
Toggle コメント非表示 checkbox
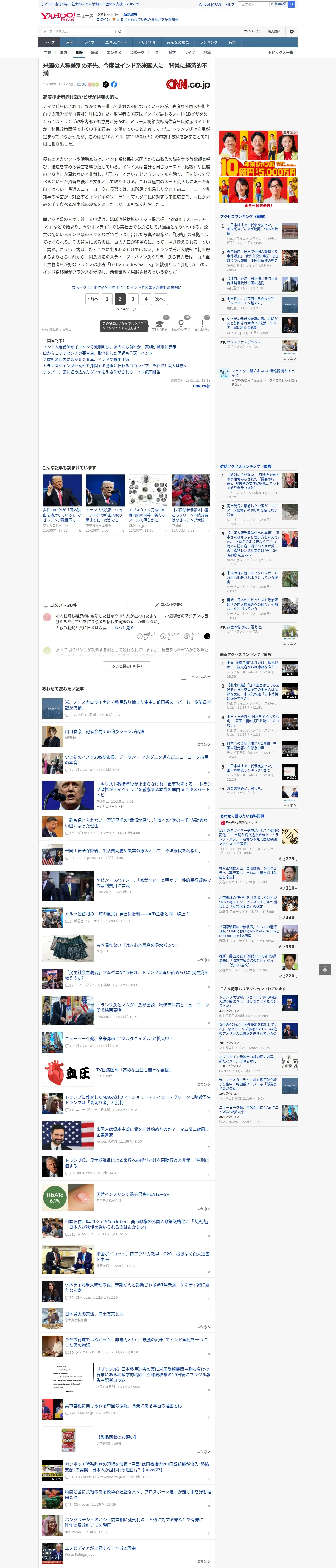183,677
